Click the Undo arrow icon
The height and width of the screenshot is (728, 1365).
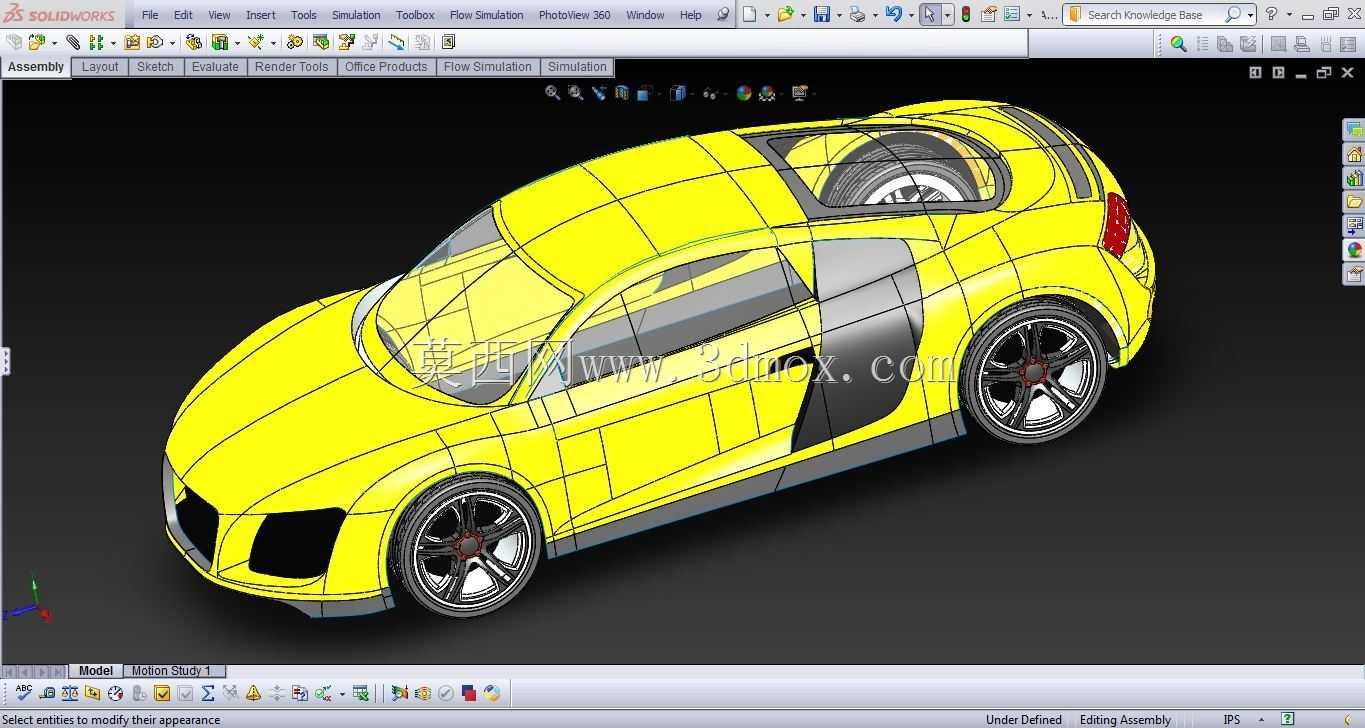(x=894, y=14)
